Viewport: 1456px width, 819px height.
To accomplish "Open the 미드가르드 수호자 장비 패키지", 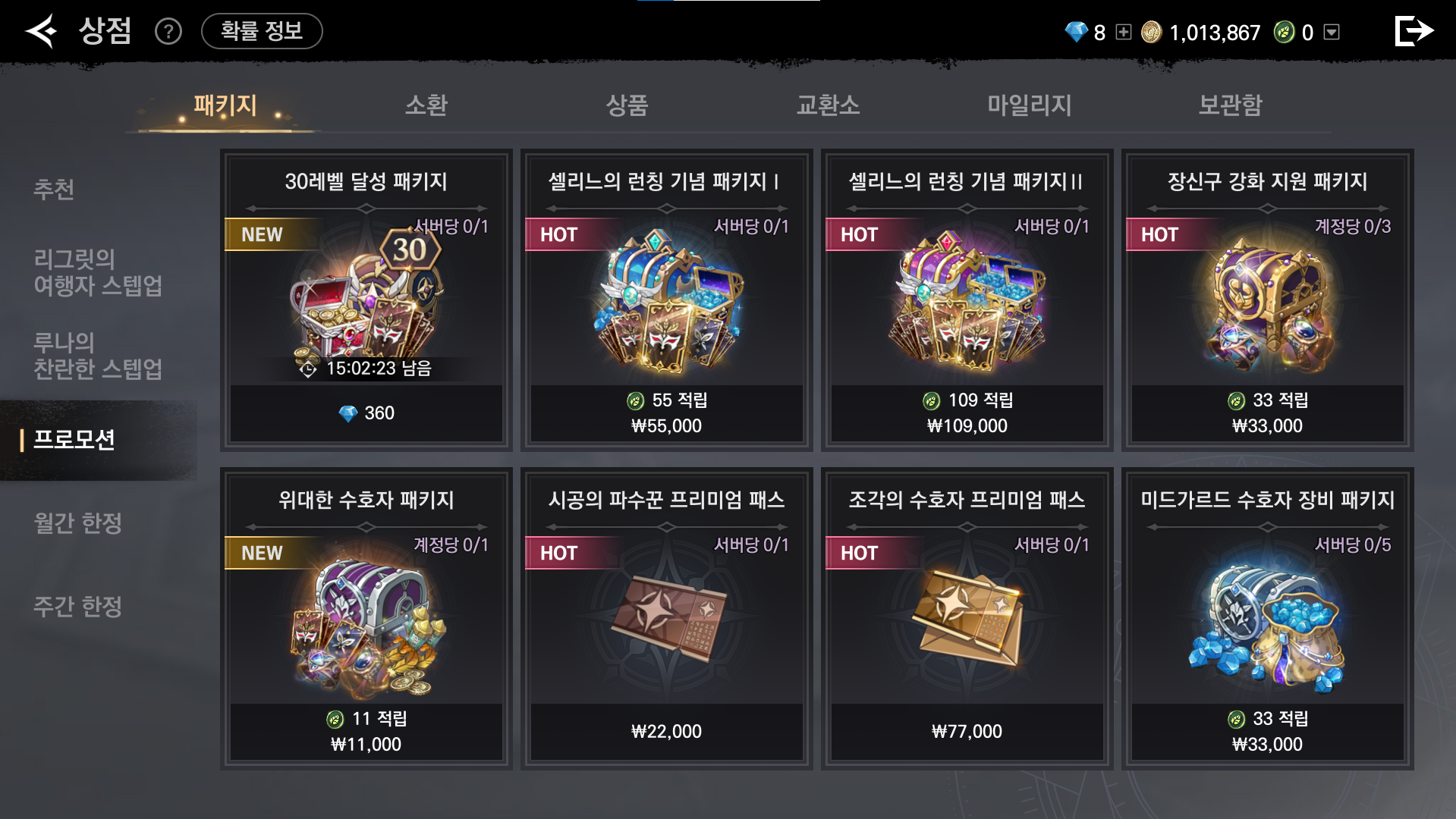I will click(1267, 619).
